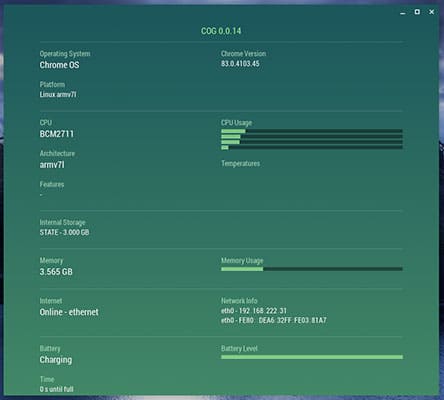The width and height of the screenshot is (444, 400).
Task: Click the Linux armv7l platform text
Action: coord(58,94)
